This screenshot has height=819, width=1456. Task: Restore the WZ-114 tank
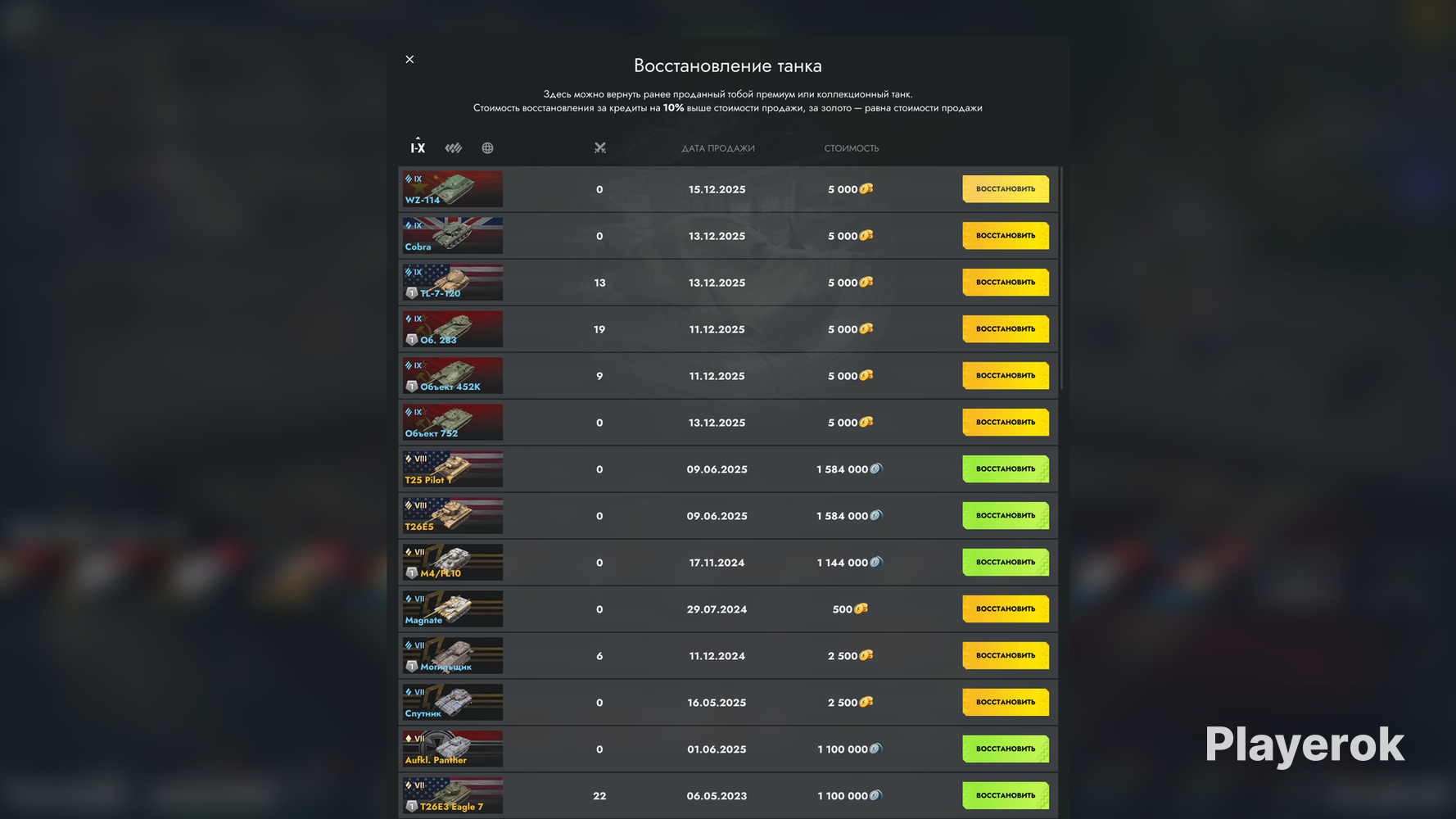(1006, 189)
